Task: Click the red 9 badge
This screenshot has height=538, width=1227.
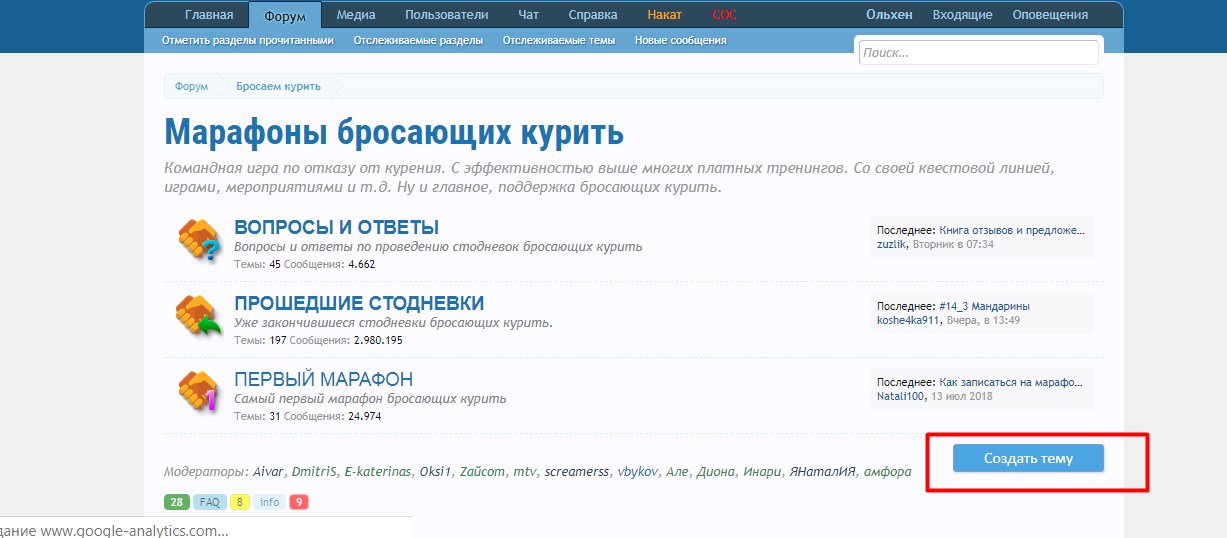Action: (299, 502)
